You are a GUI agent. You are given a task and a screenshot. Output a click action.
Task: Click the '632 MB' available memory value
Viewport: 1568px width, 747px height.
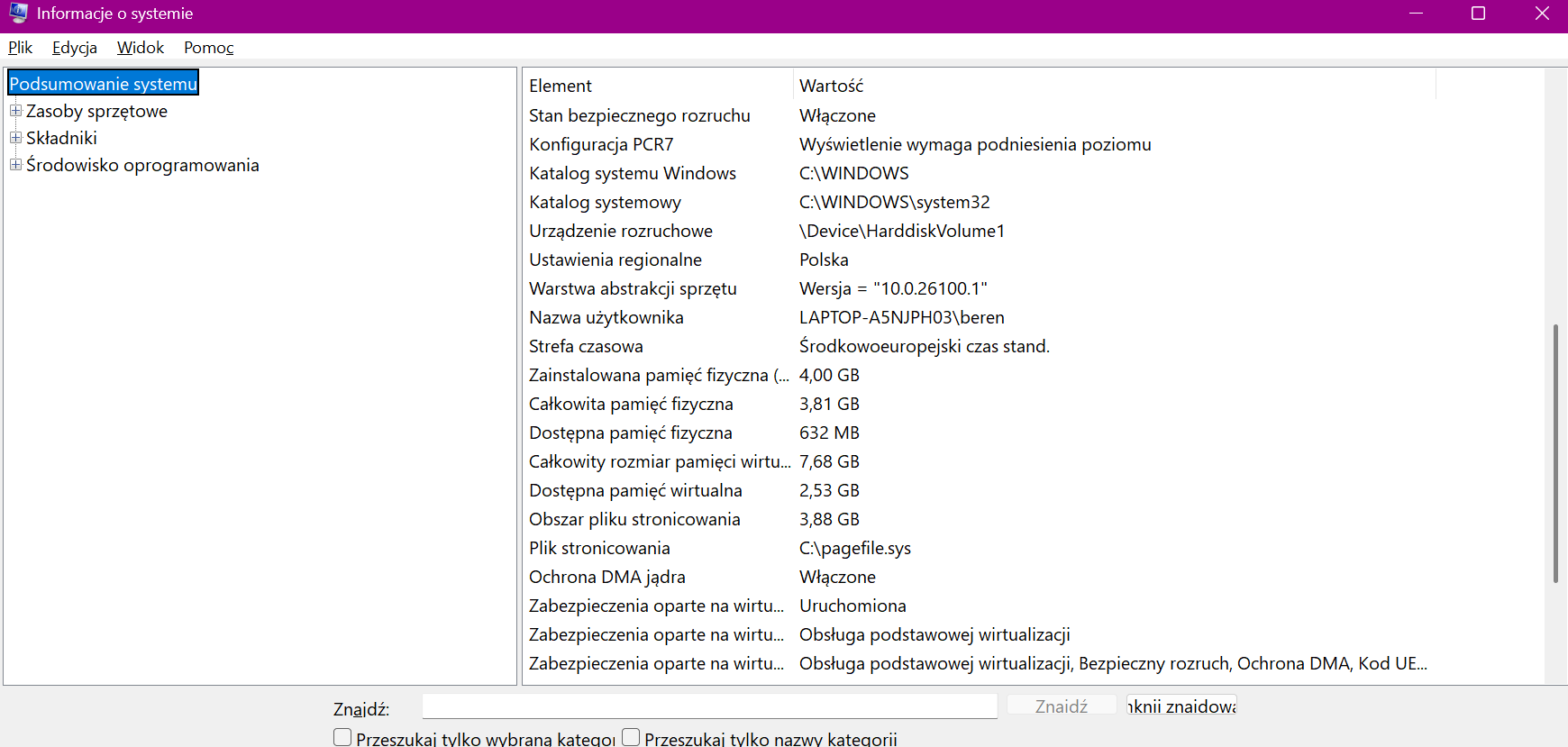(829, 433)
